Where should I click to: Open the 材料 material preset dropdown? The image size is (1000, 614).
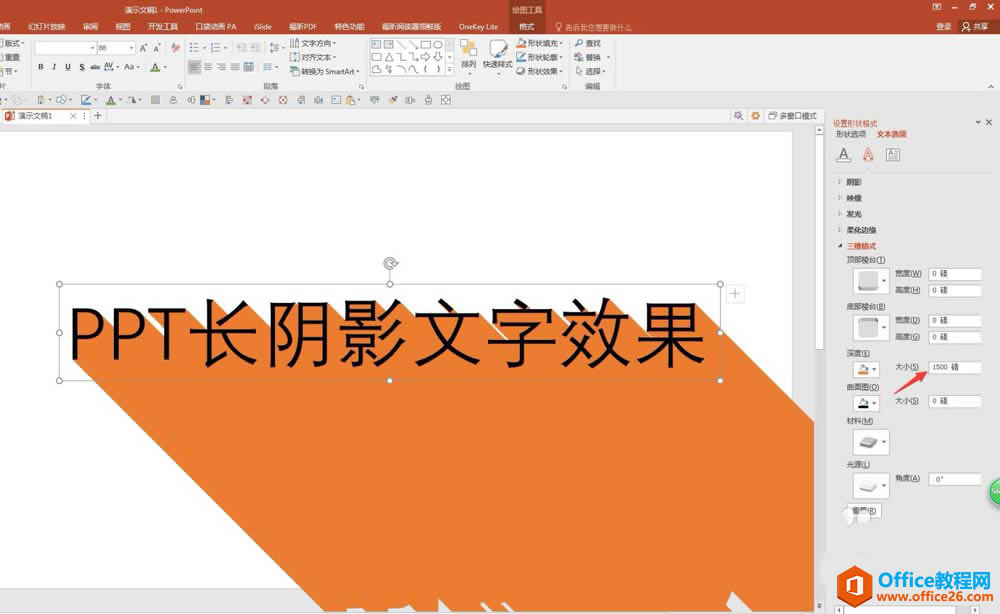(871, 442)
